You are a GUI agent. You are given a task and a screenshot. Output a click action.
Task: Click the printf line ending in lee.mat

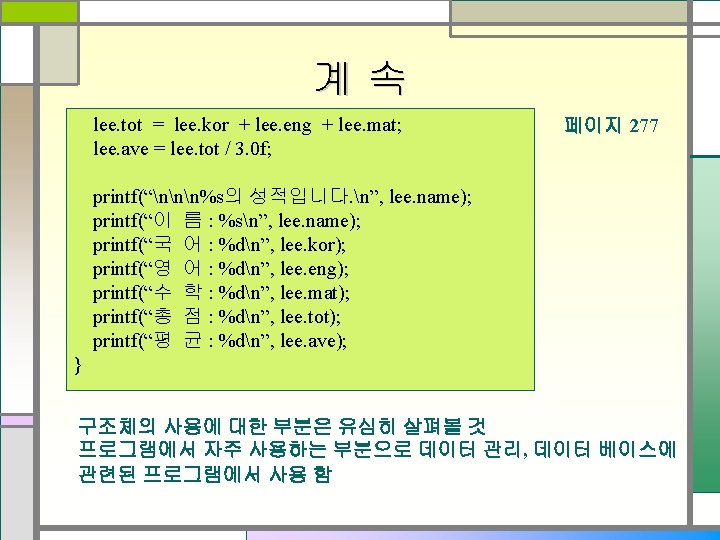(221, 293)
